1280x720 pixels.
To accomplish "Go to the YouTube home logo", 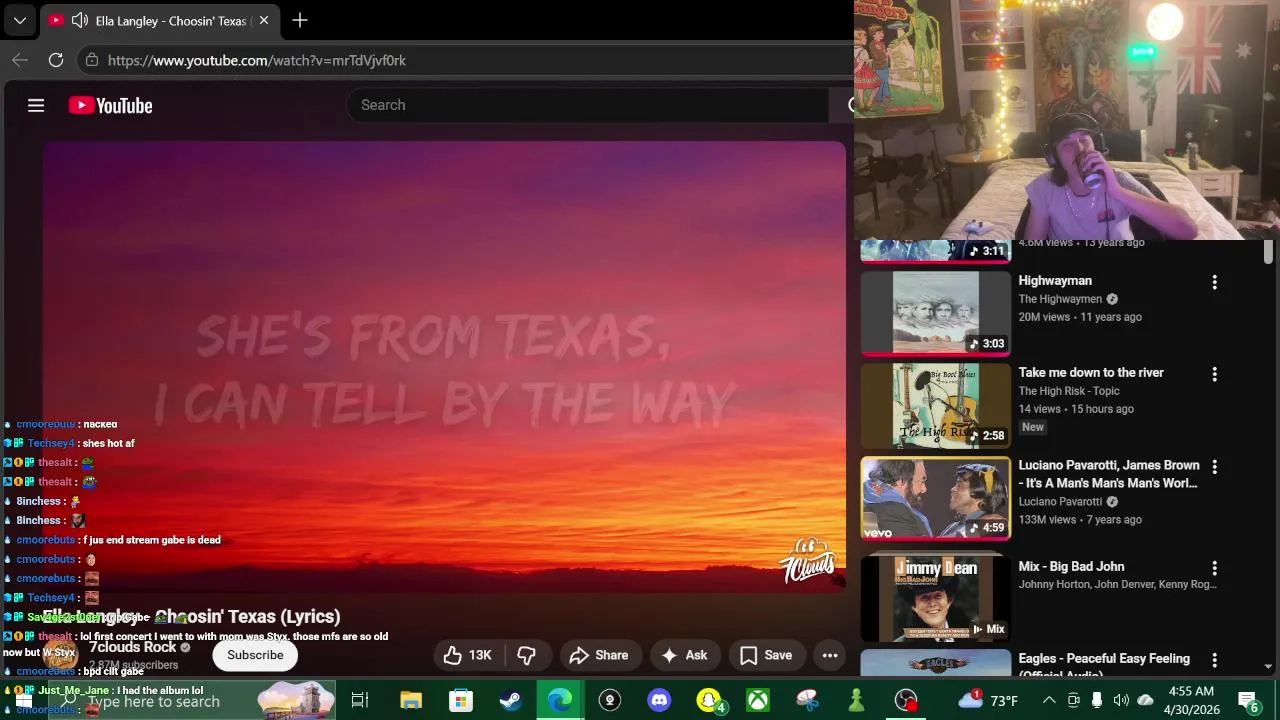I will coord(110,105).
